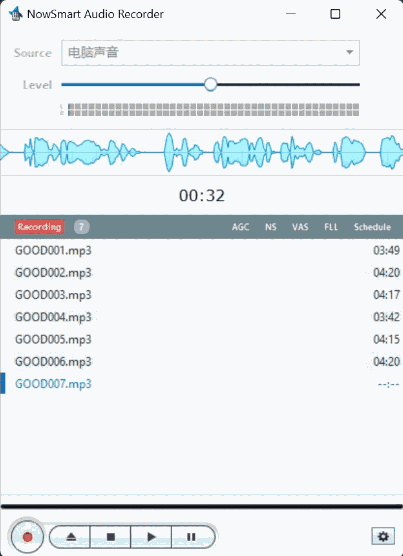
Task: Click the Level slider handle
Action: (x=211, y=84)
